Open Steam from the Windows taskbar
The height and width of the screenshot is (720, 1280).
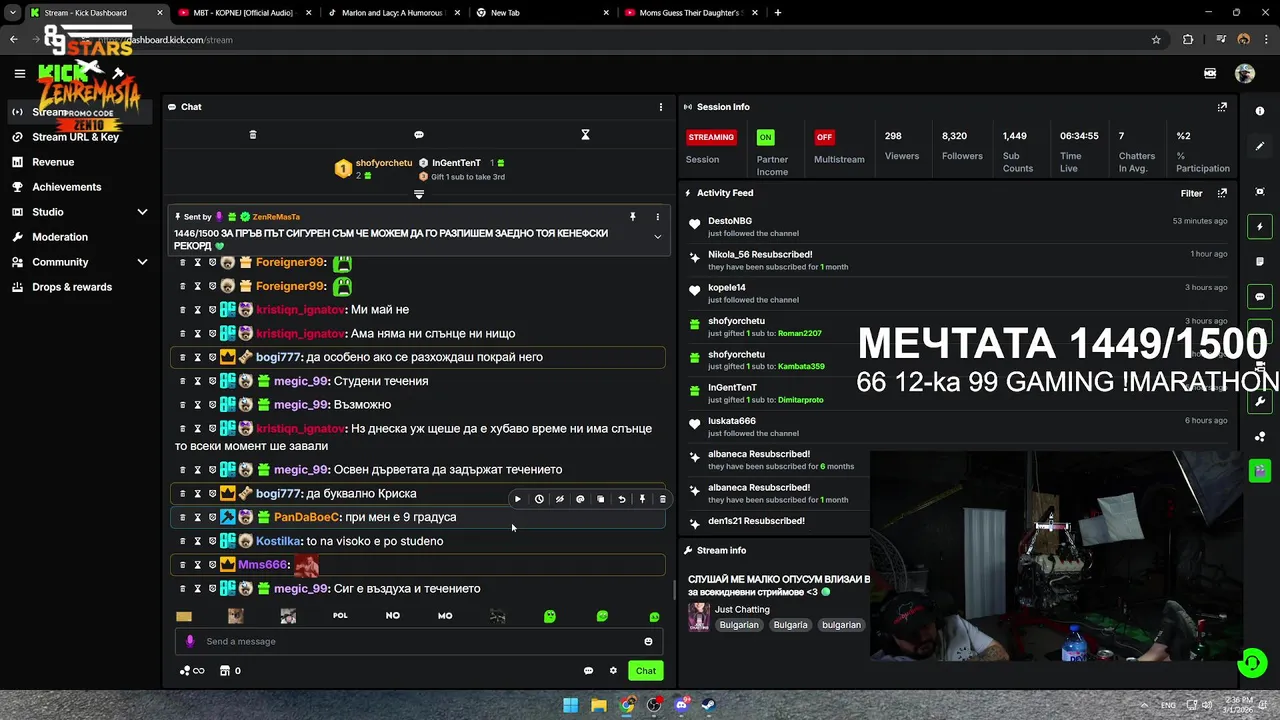tap(710, 705)
